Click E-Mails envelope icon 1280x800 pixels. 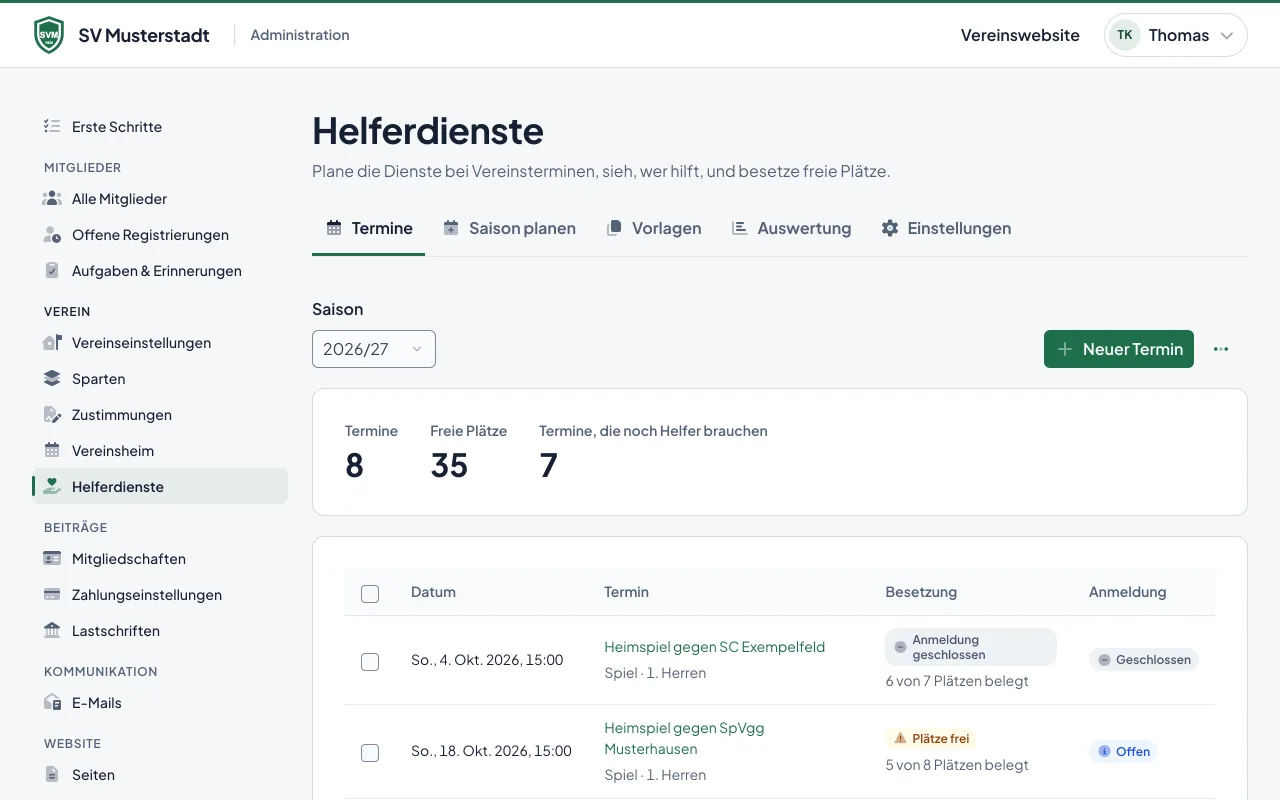click(52, 703)
